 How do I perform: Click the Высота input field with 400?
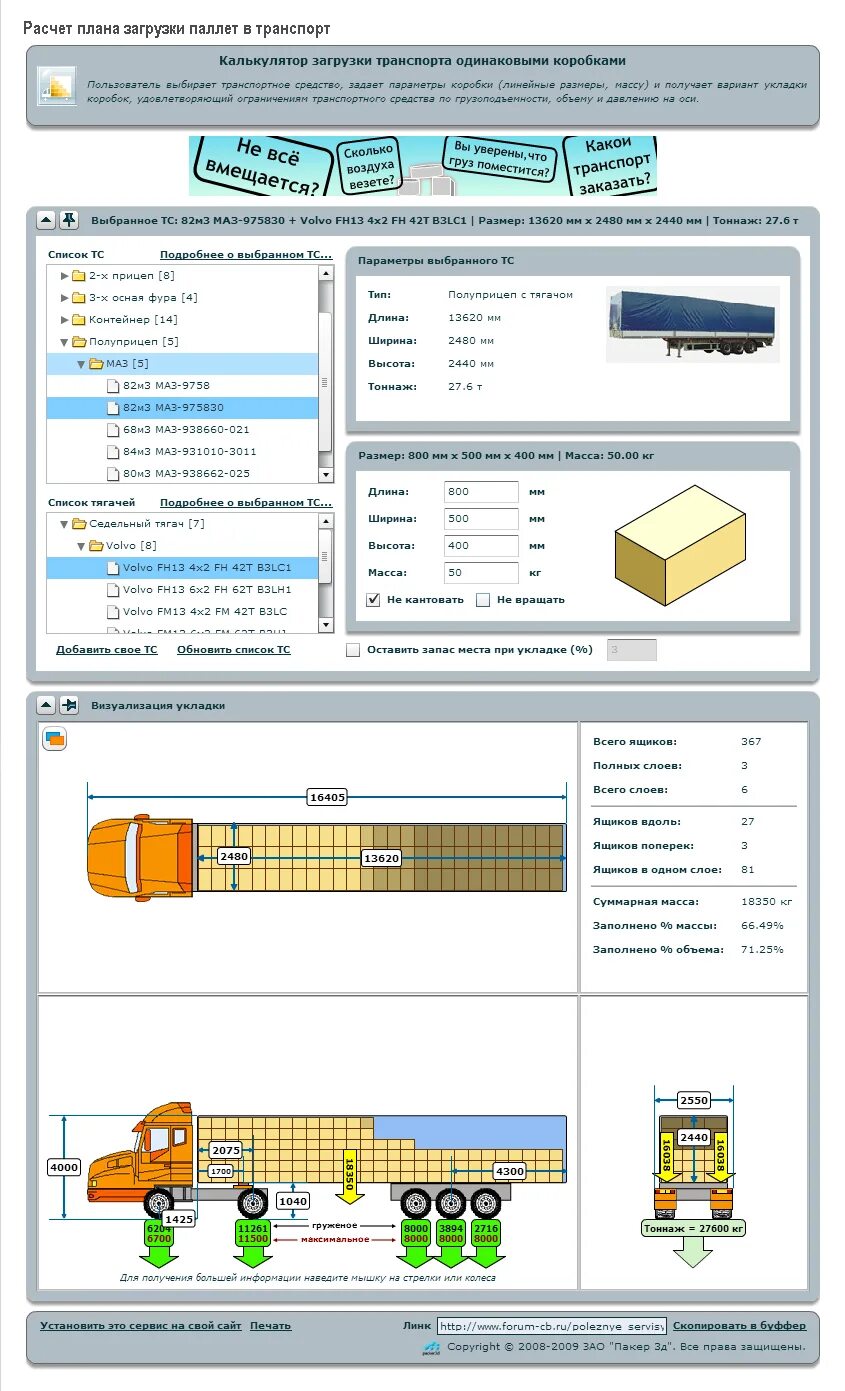click(x=482, y=546)
